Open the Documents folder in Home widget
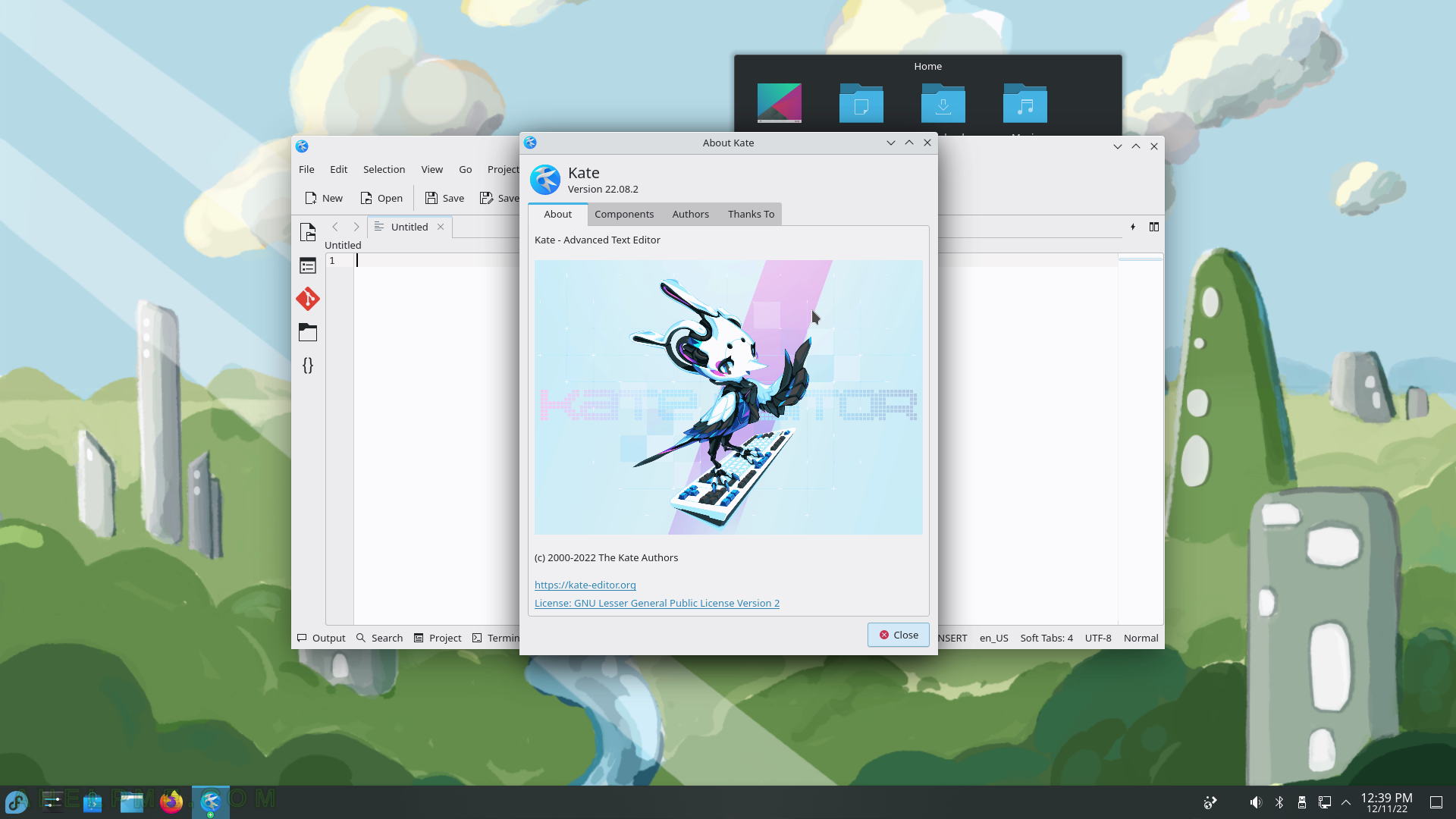The width and height of the screenshot is (1456, 819). (861, 104)
